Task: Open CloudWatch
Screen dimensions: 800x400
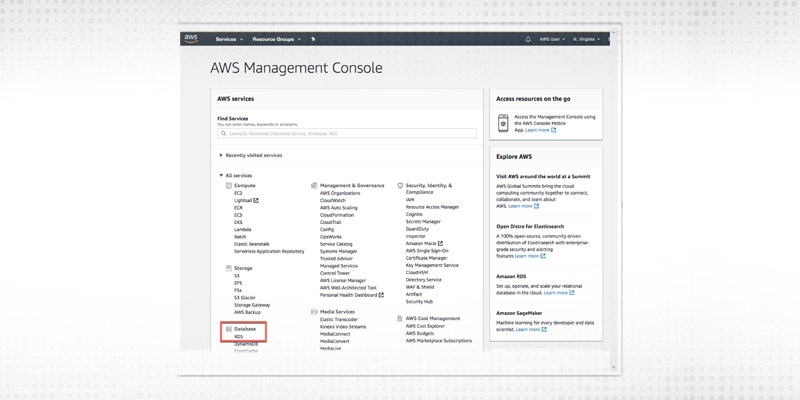Action: 333,201
